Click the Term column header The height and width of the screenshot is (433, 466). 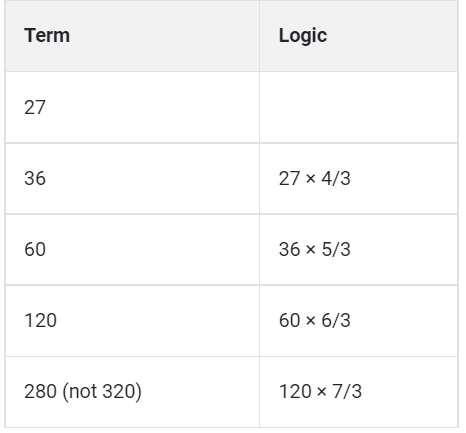pyautogui.click(x=132, y=36)
